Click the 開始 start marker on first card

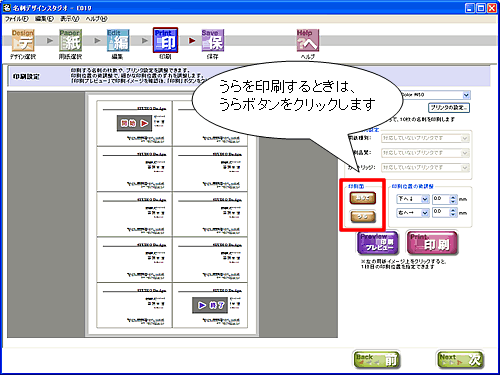click(134, 123)
